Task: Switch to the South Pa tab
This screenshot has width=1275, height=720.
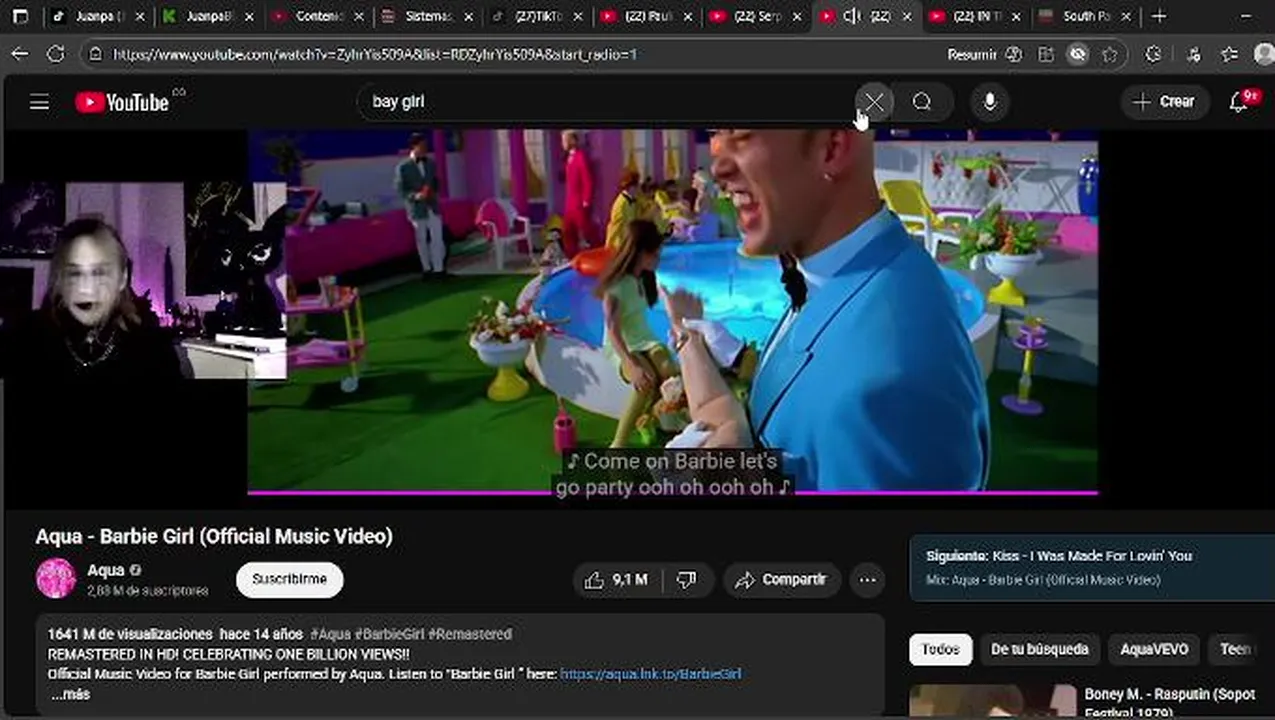Action: click(x=1085, y=16)
